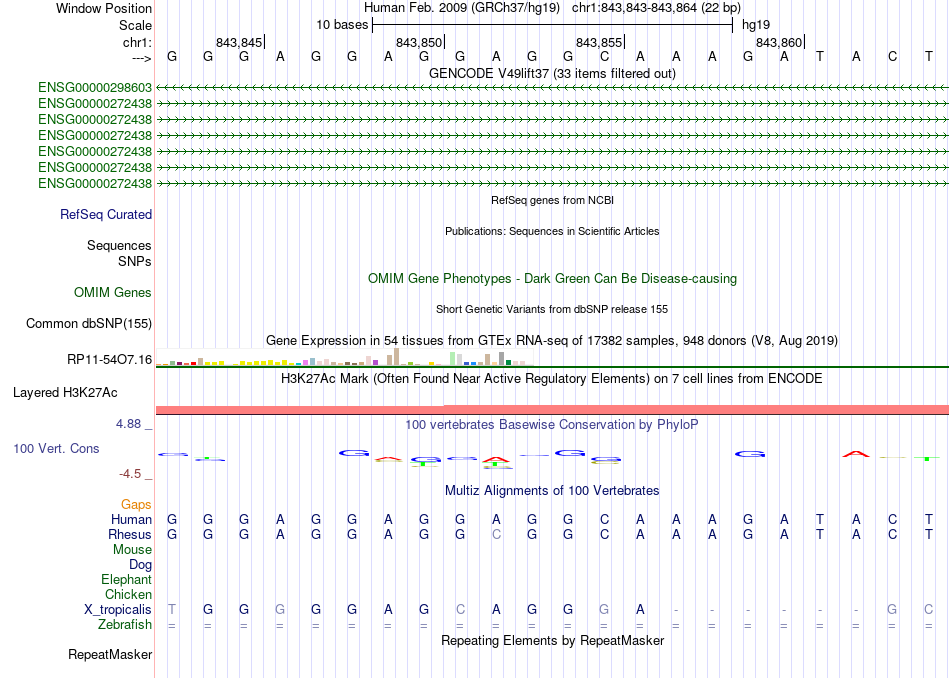Click the Dog alignment row label
This screenshot has height=678, width=950.
tap(141, 565)
